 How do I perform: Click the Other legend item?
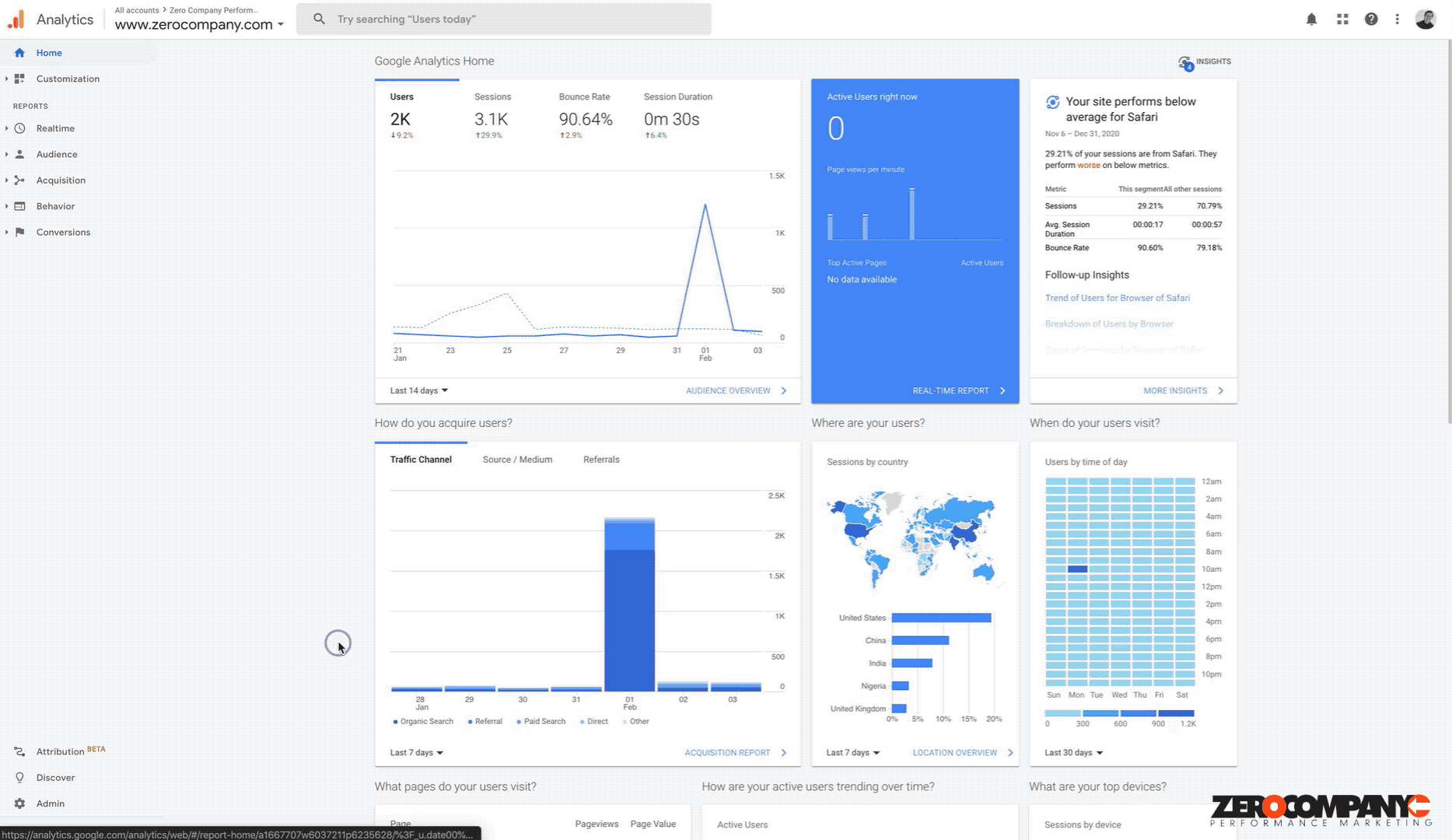pyautogui.click(x=636, y=722)
